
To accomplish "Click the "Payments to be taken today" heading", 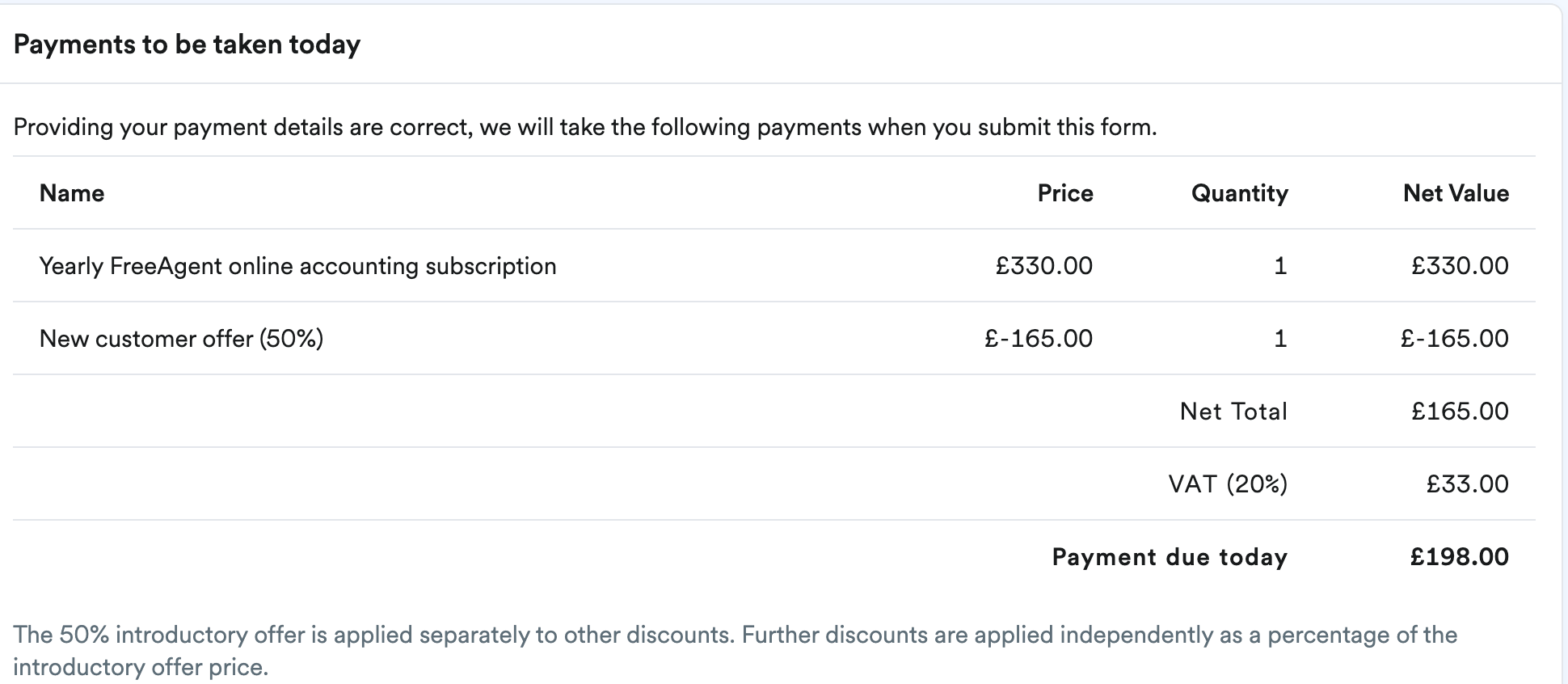I will [187, 44].
